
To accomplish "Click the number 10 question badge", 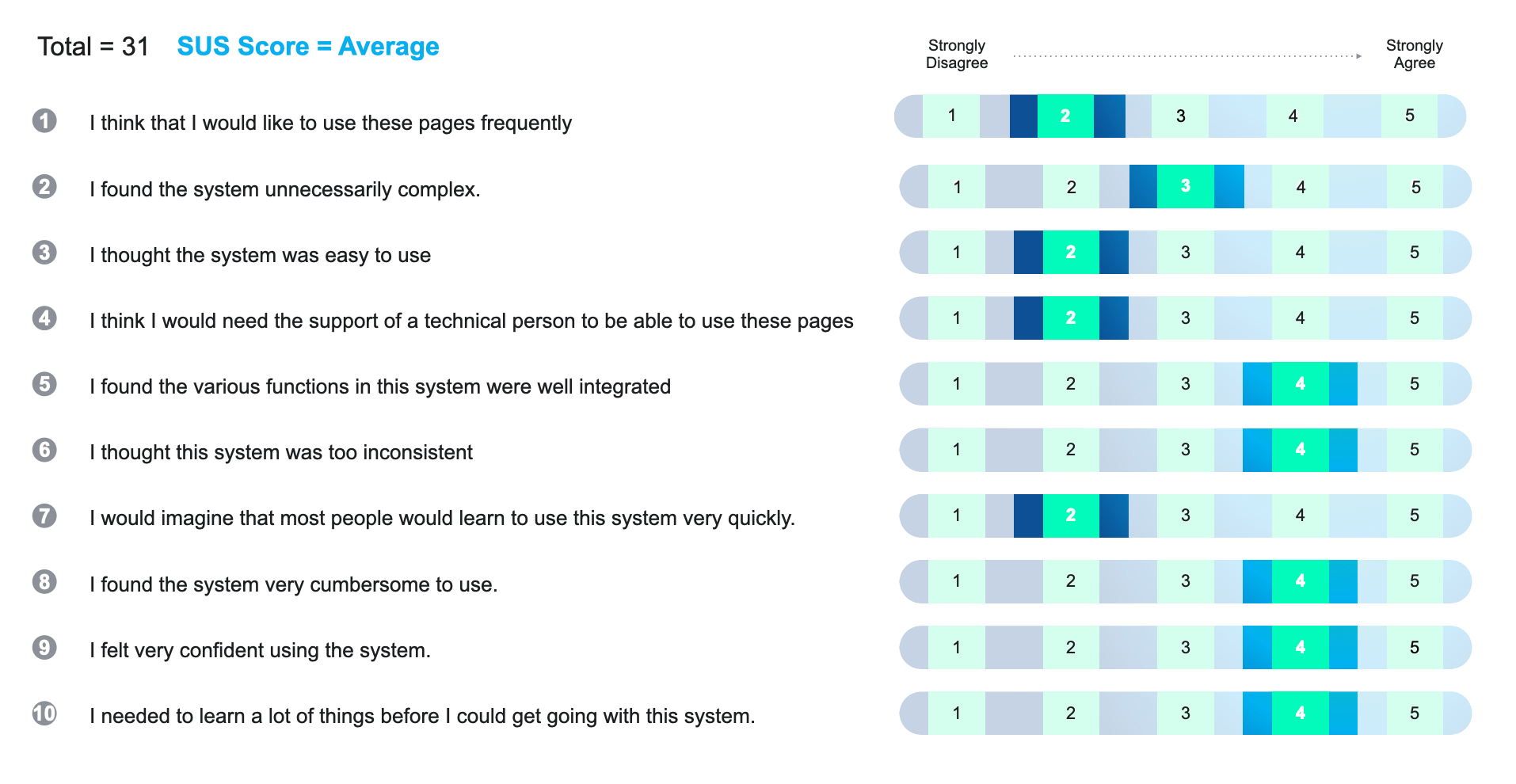I will point(44,714).
